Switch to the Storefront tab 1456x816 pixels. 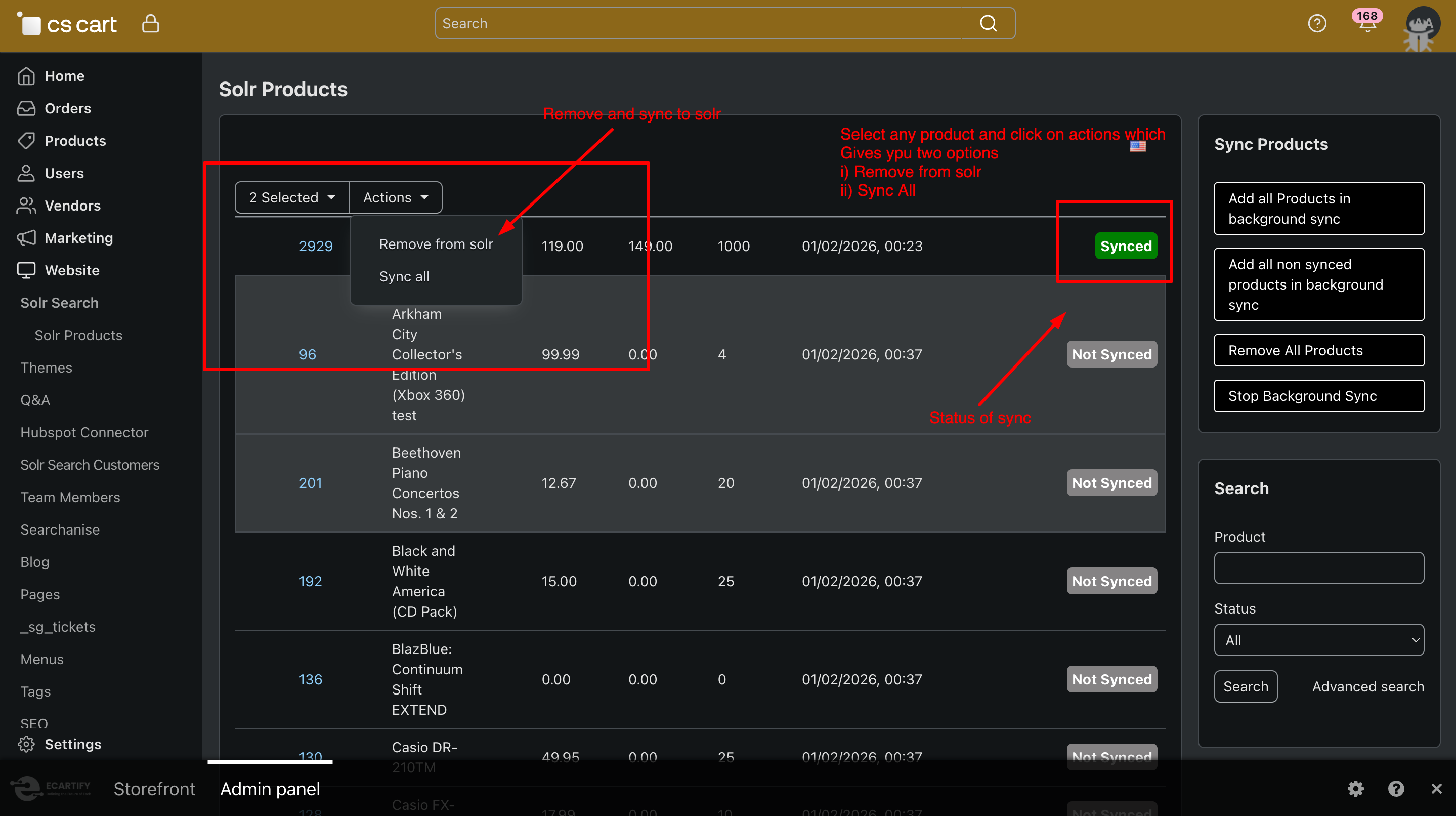[154, 788]
